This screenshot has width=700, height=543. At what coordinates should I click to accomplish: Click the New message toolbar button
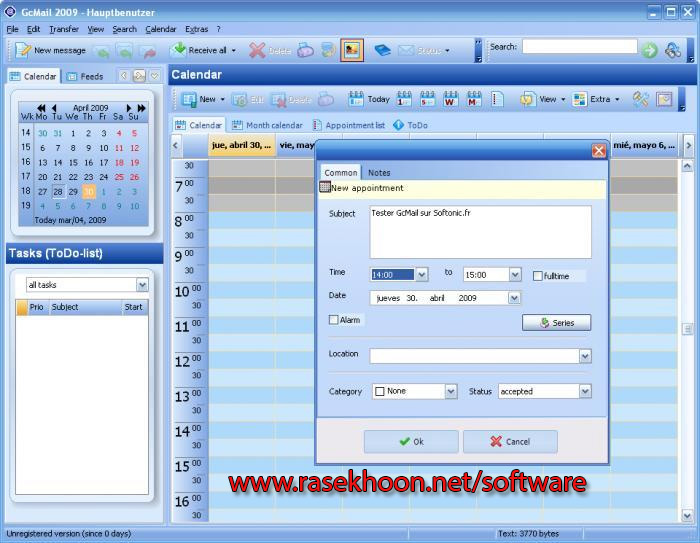pos(50,50)
